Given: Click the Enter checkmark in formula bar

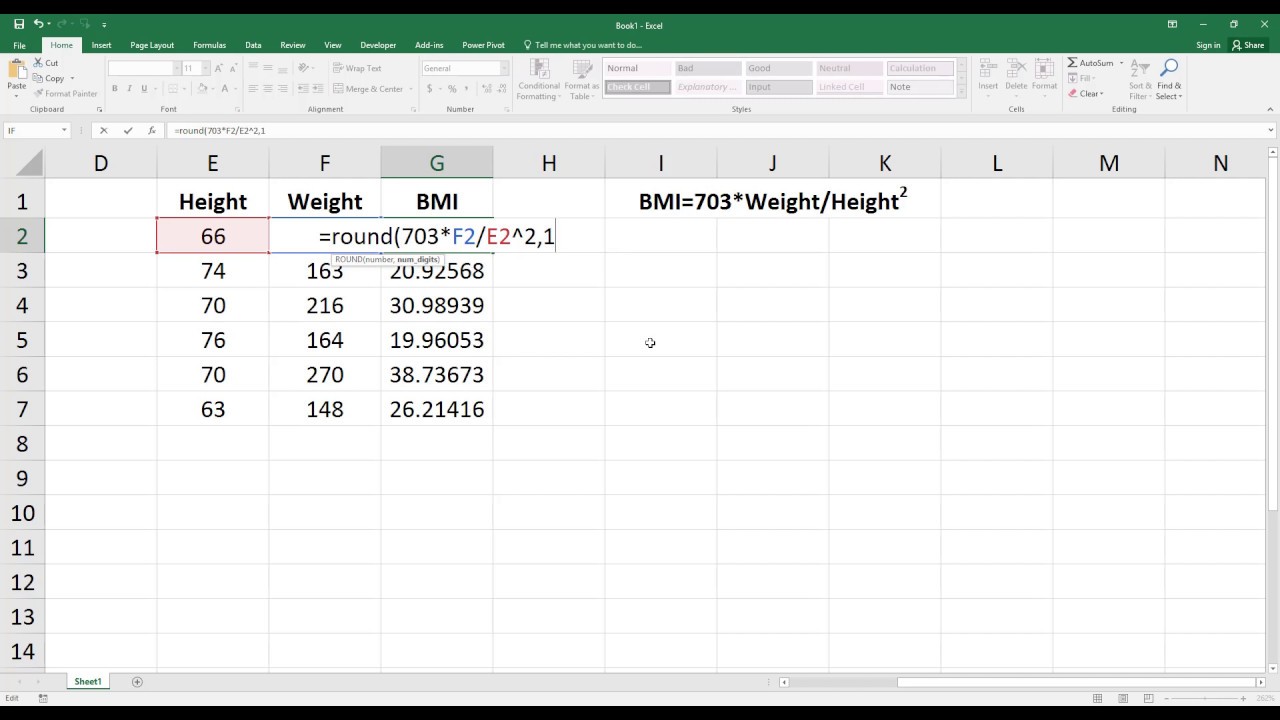Looking at the screenshot, I should 128,130.
